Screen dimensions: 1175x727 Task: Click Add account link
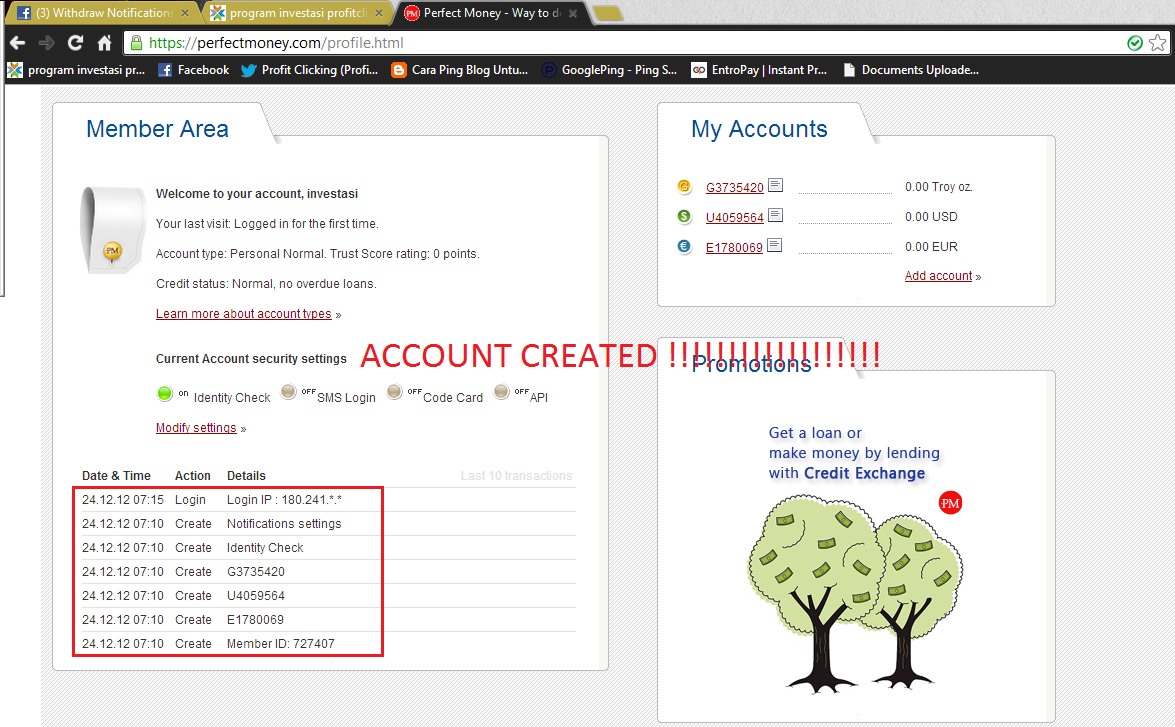tap(938, 276)
